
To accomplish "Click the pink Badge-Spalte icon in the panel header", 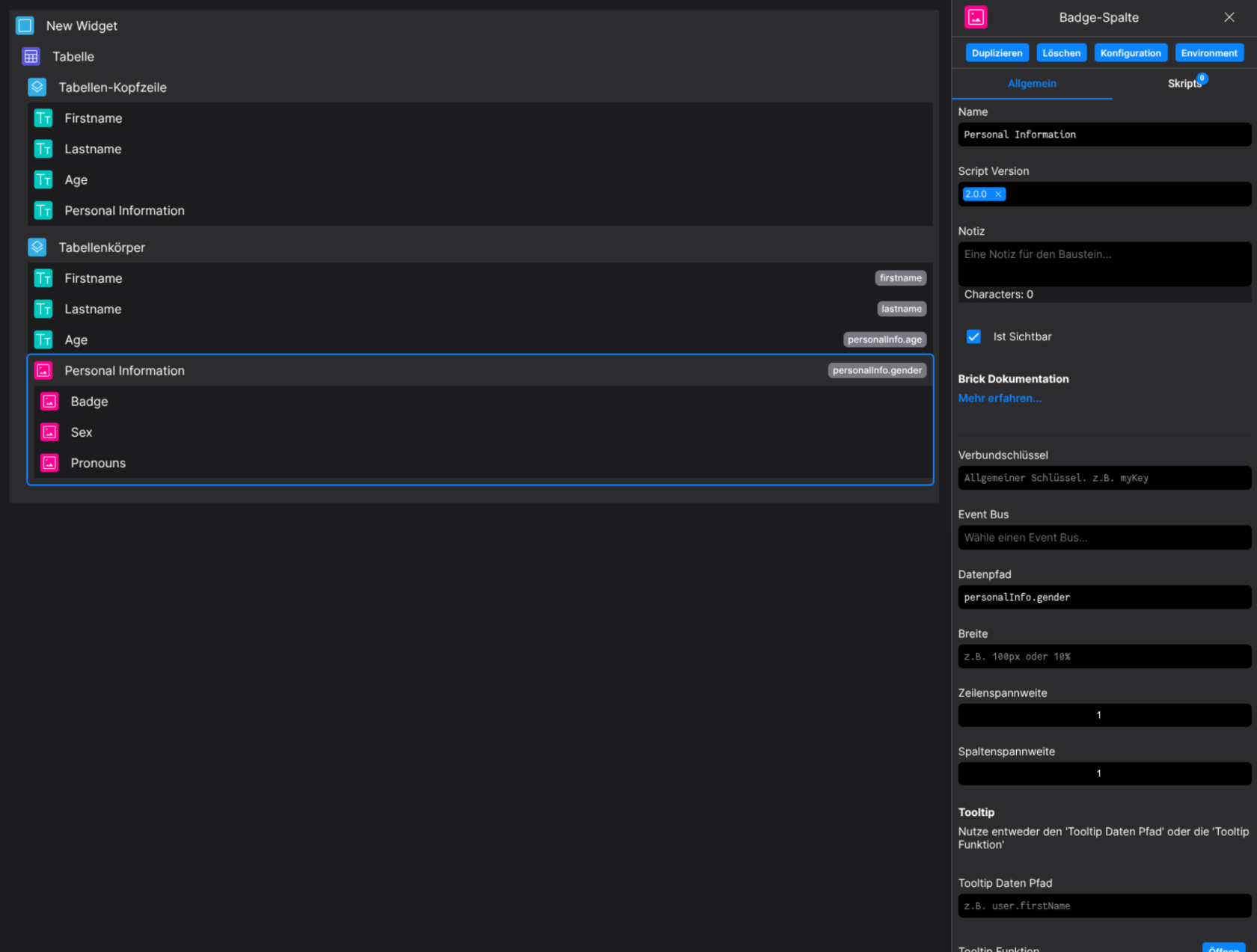I will coord(976,16).
